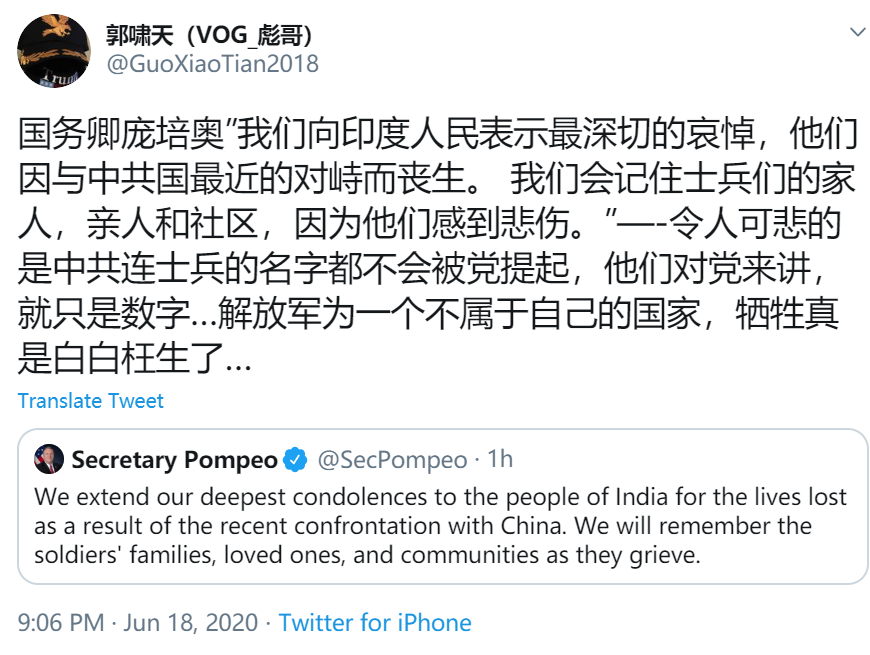Click the Jun 18, 2020 date
The width and height of the screenshot is (870, 655).
pos(191,623)
